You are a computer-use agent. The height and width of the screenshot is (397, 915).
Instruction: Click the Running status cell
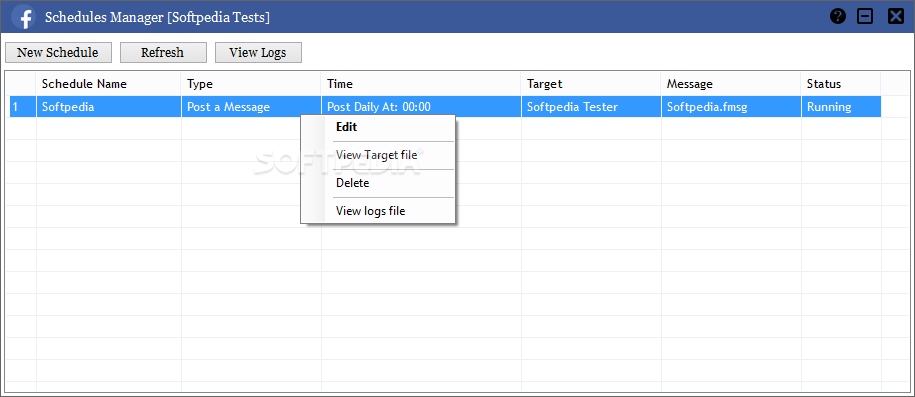click(x=841, y=107)
